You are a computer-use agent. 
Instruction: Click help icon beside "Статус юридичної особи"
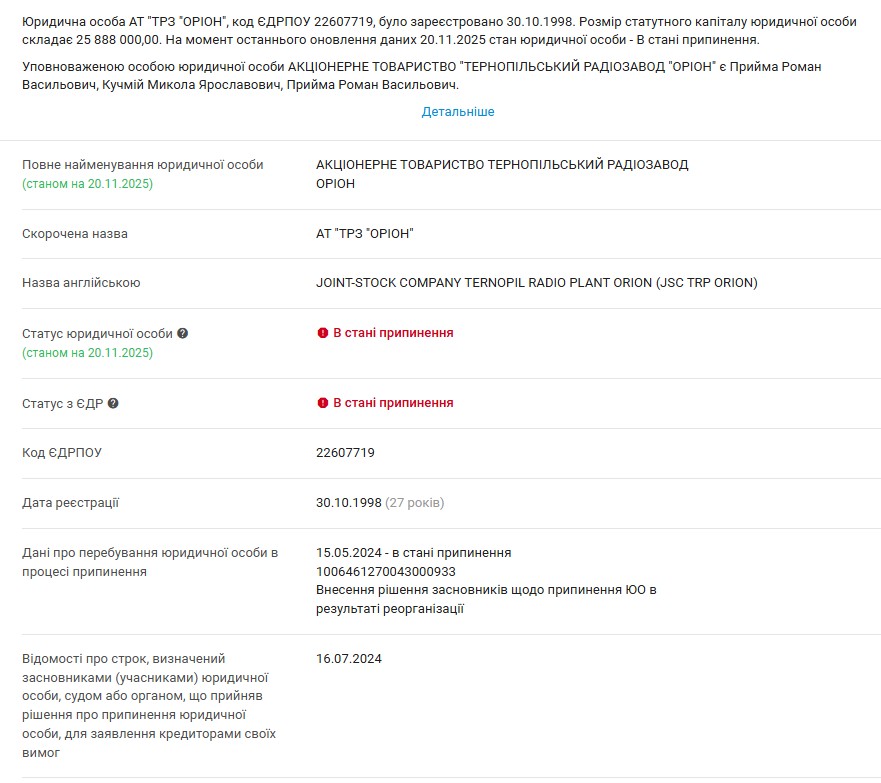click(183, 334)
